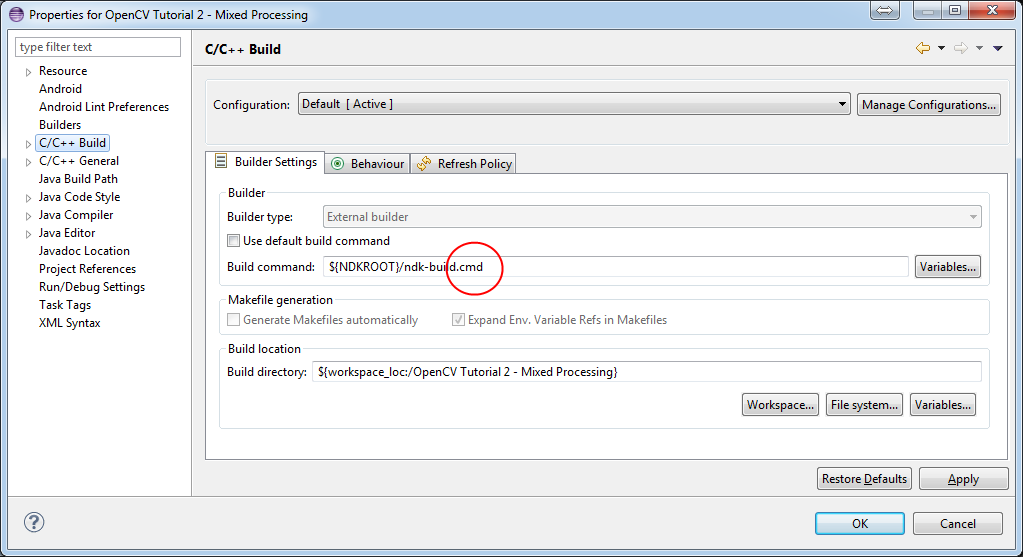Viewport: 1023px width, 557px height.
Task: Click the Restore Defaults button
Action: tap(864, 479)
